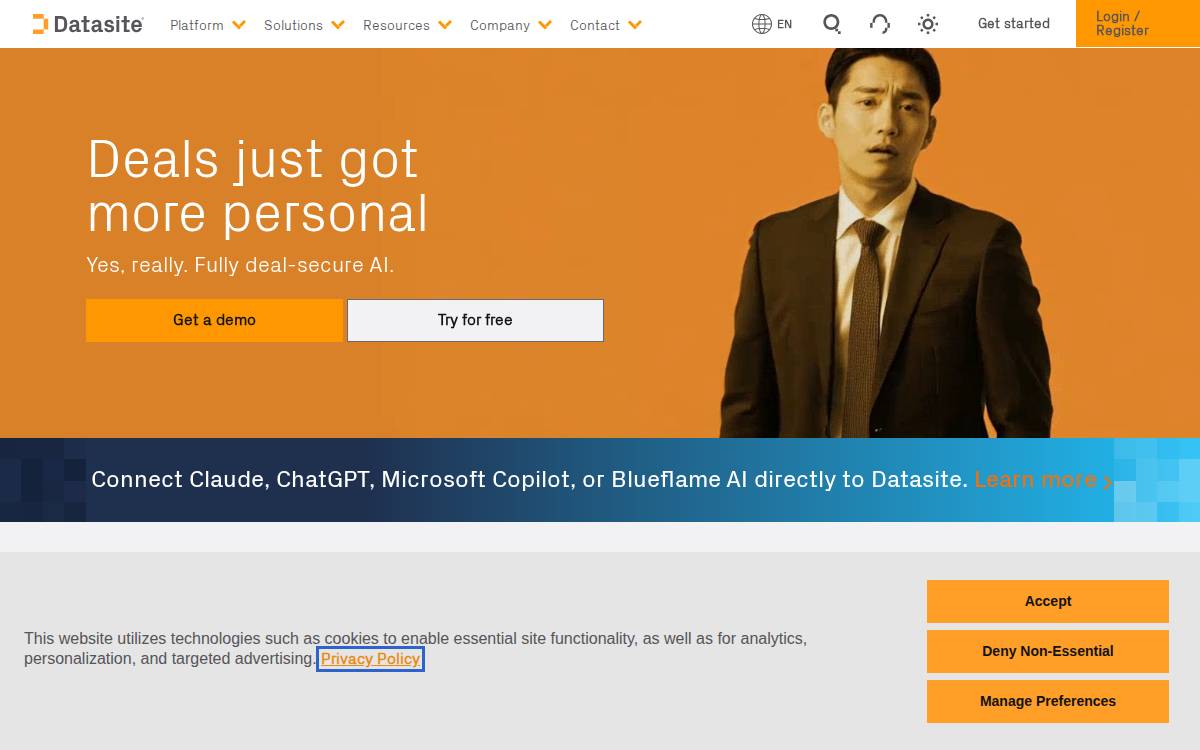Accept cookies
Viewport: 1200px width, 750px height.
[x=1048, y=601]
